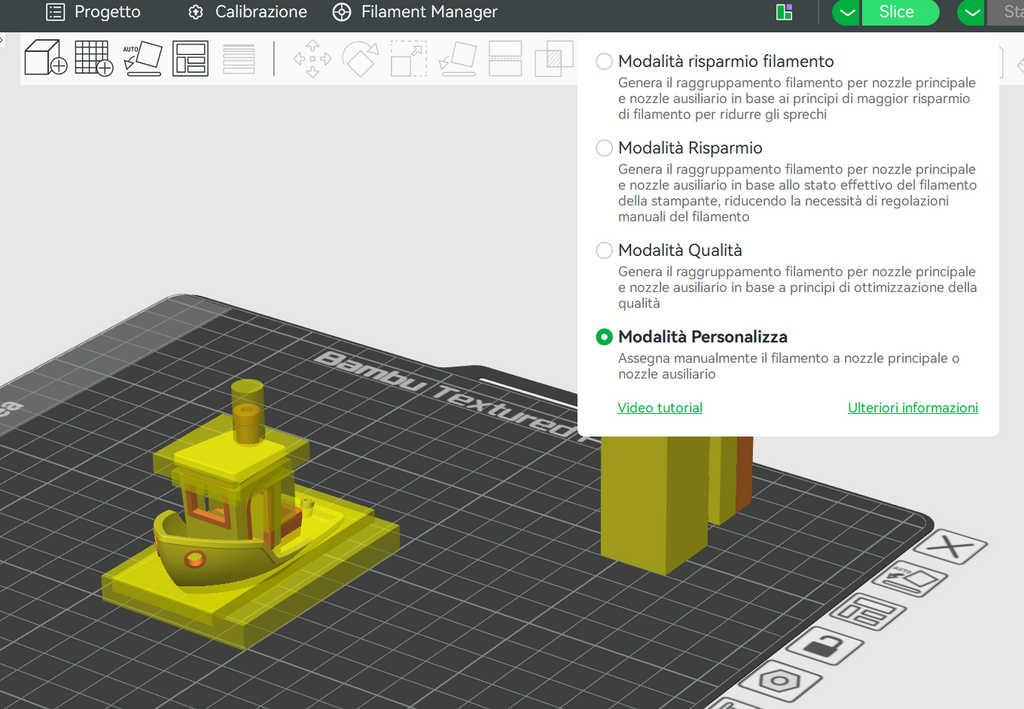Image resolution: width=1024 pixels, height=709 pixels.
Task: Click the Split to objects lines icon
Action: pyautogui.click(x=239, y=59)
